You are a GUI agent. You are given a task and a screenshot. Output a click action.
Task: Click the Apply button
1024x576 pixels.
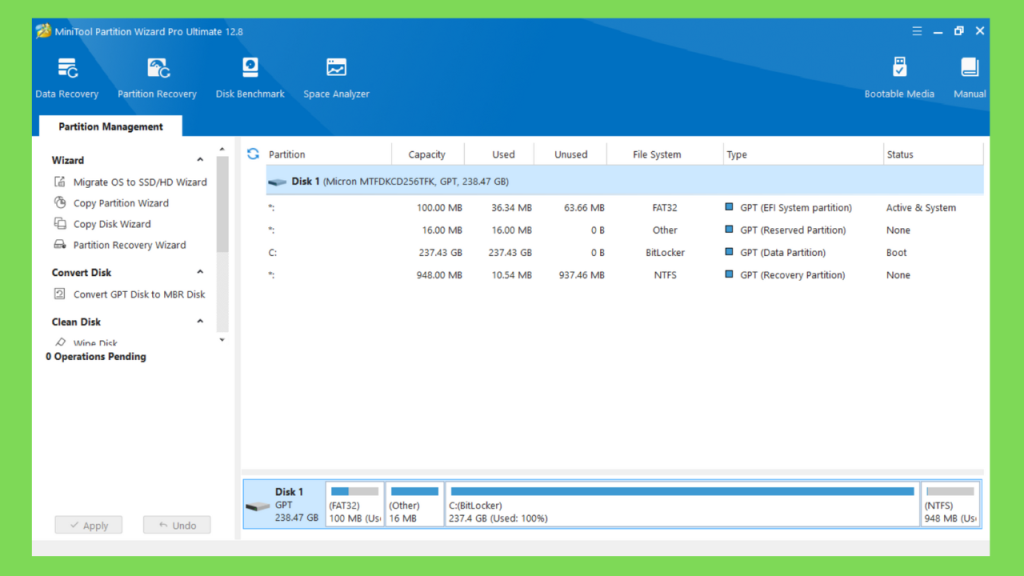point(88,525)
